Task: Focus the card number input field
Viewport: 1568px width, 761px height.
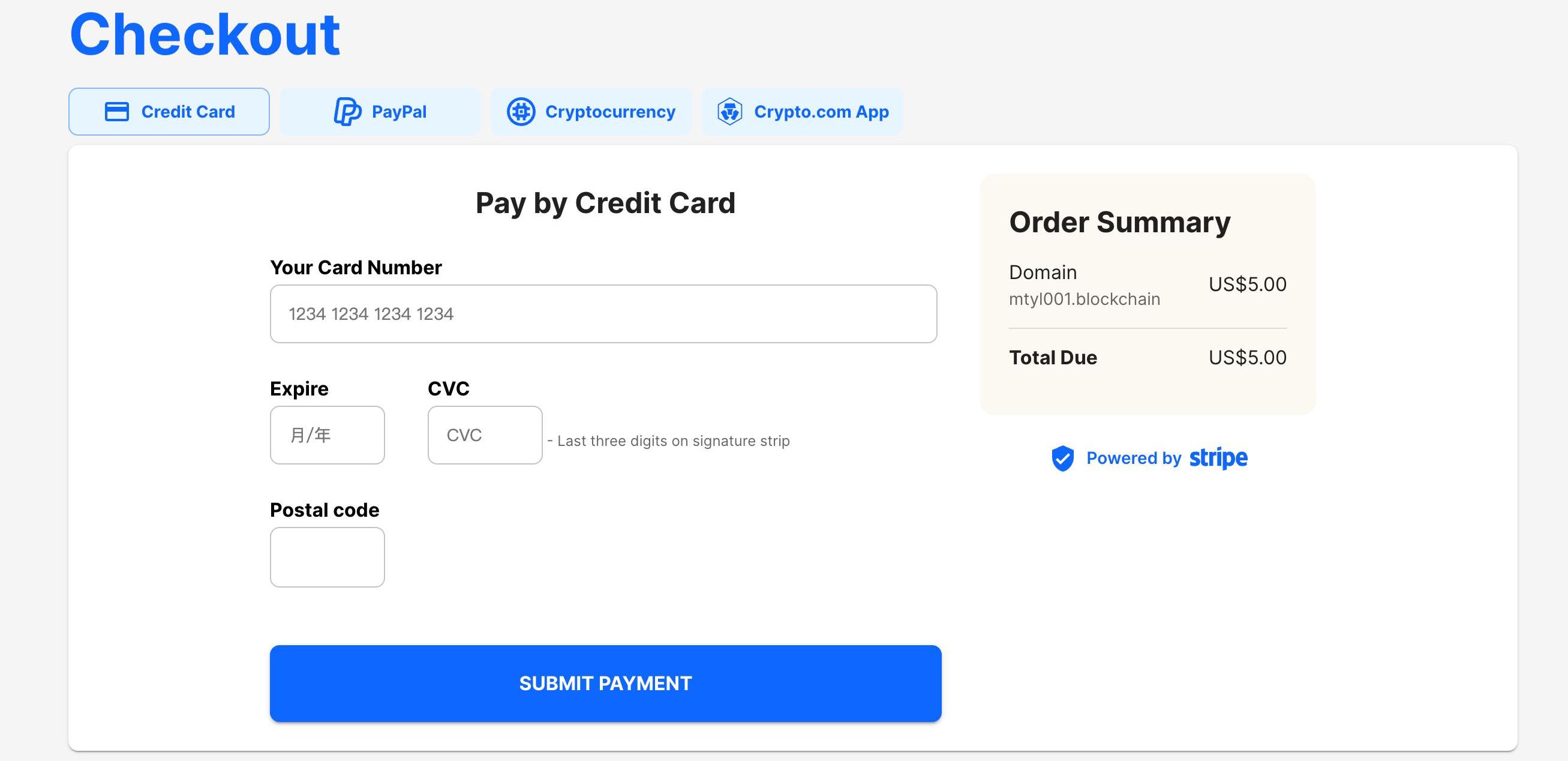Action: (x=603, y=313)
